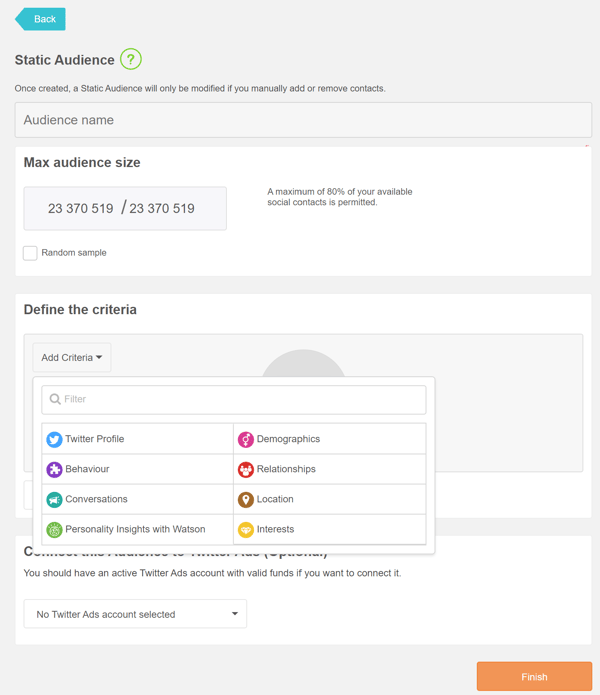
Task: Expand the Add Criteria dropdown
Action: tap(72, 357)
